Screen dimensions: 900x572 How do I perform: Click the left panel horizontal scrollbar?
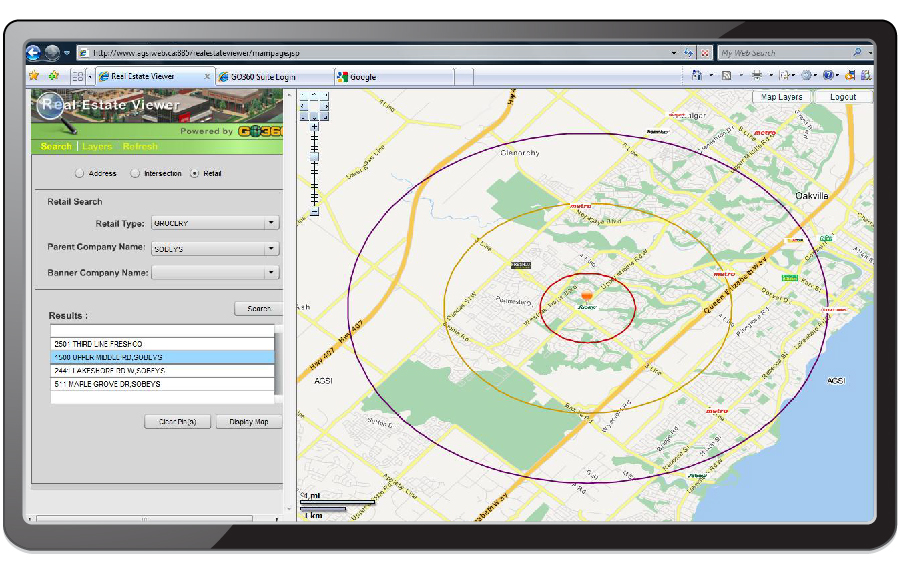[145, 519]
